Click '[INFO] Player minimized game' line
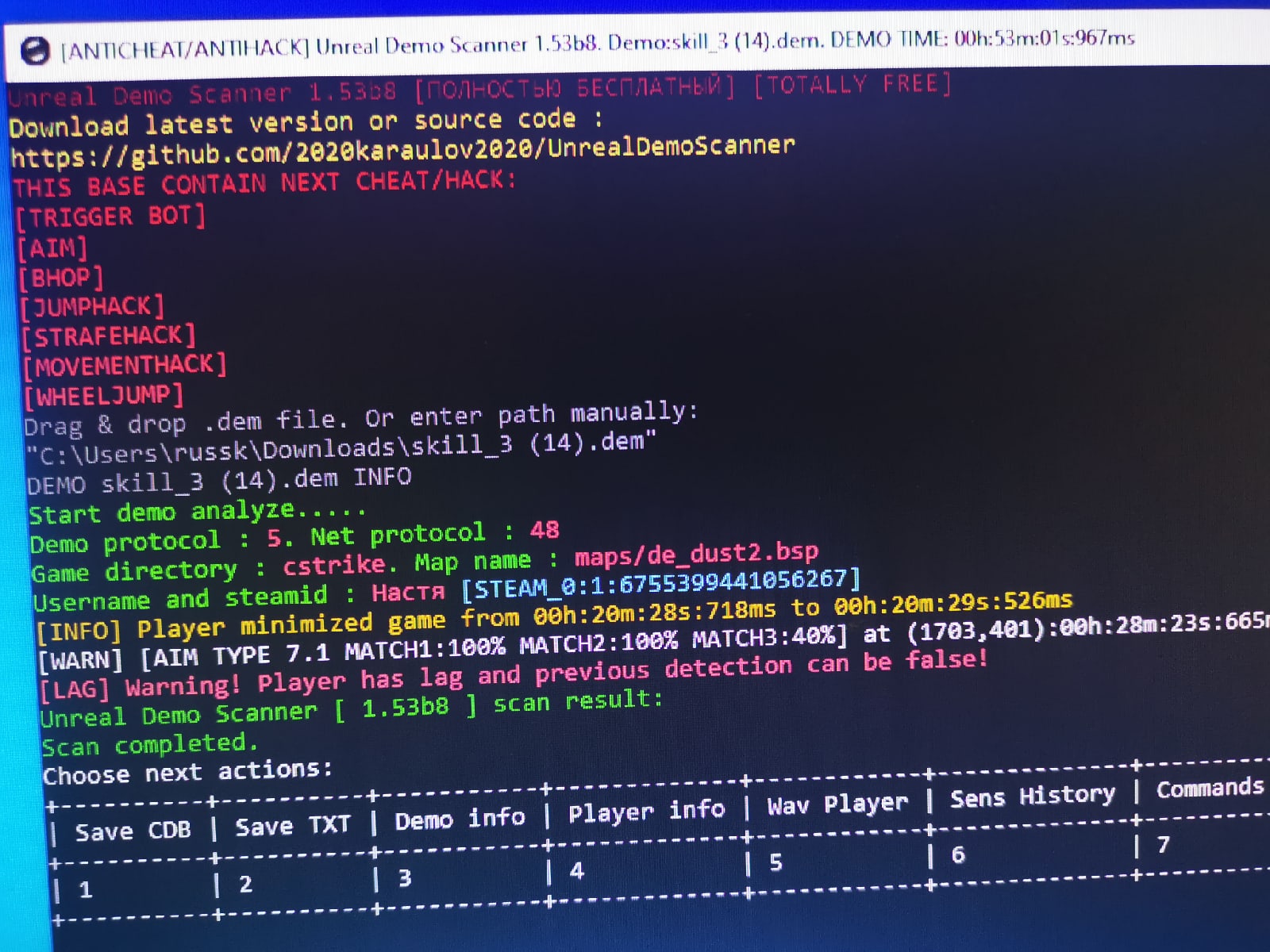 [x=555, y=615]
